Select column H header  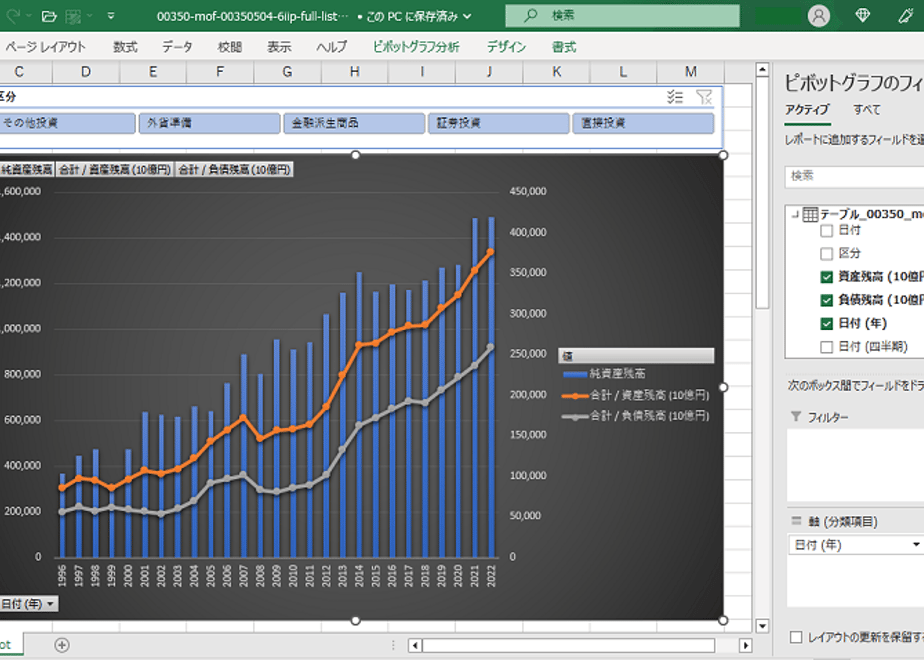(354, 72)
